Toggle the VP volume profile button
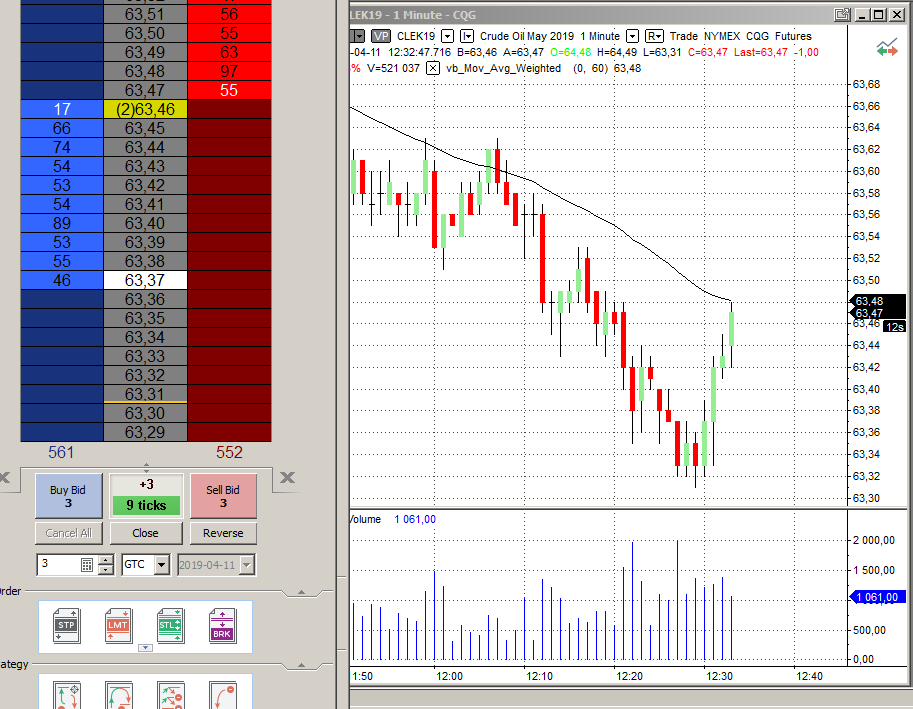 (381, 36)
